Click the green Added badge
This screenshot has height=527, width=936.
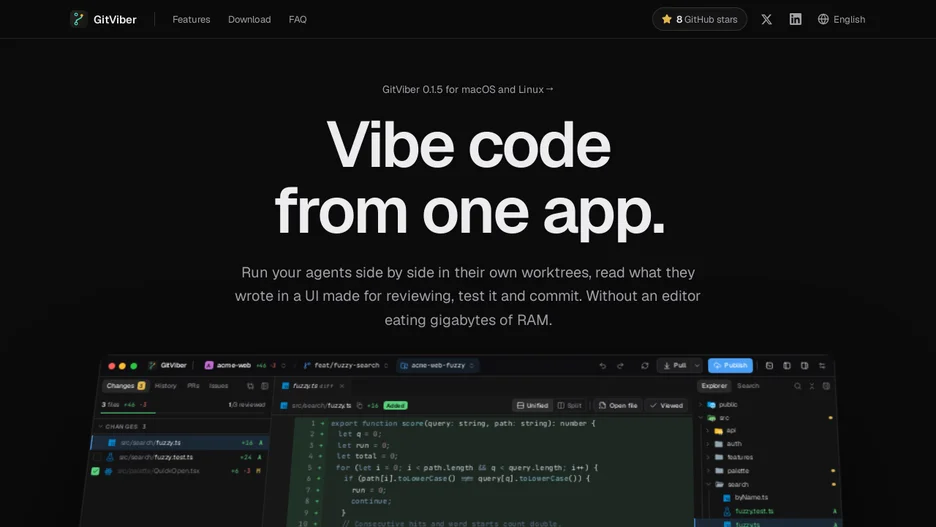pyautogui.click(x=395, y=405)
